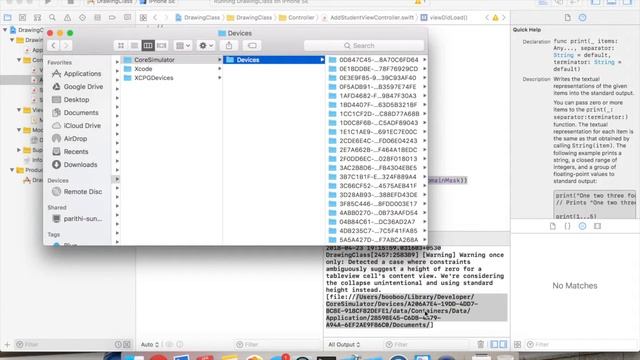Open the Finder arrange-by dropdown
The image size is (640, 360).
coord(182,46)
